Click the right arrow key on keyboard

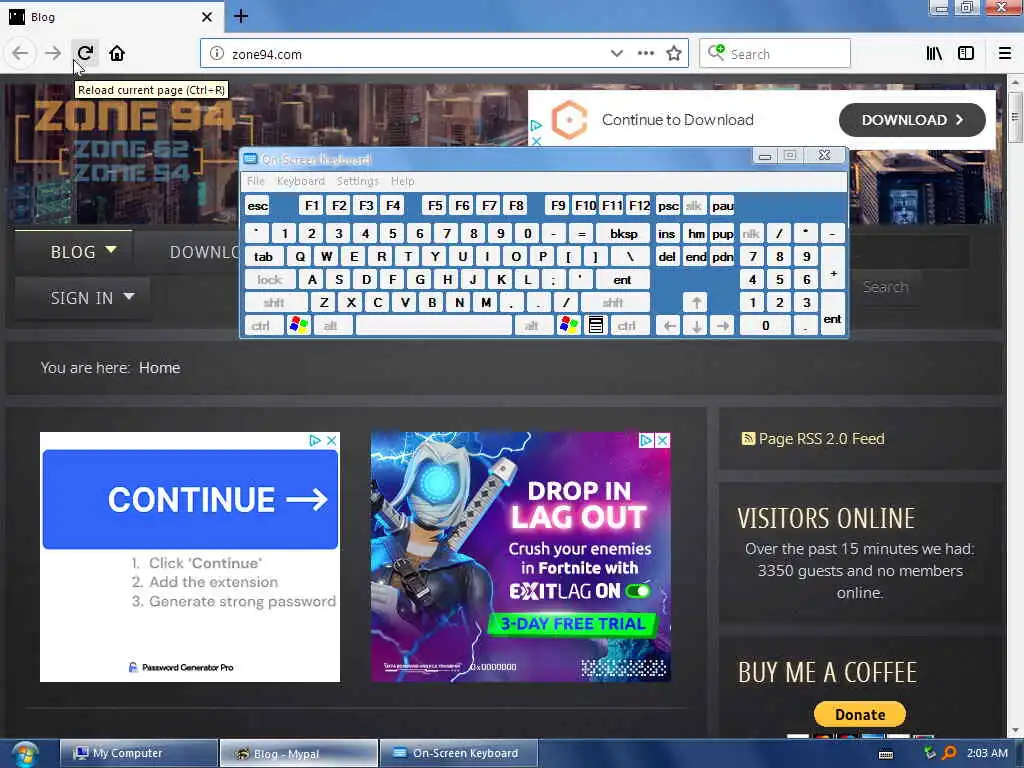(722, 325)
